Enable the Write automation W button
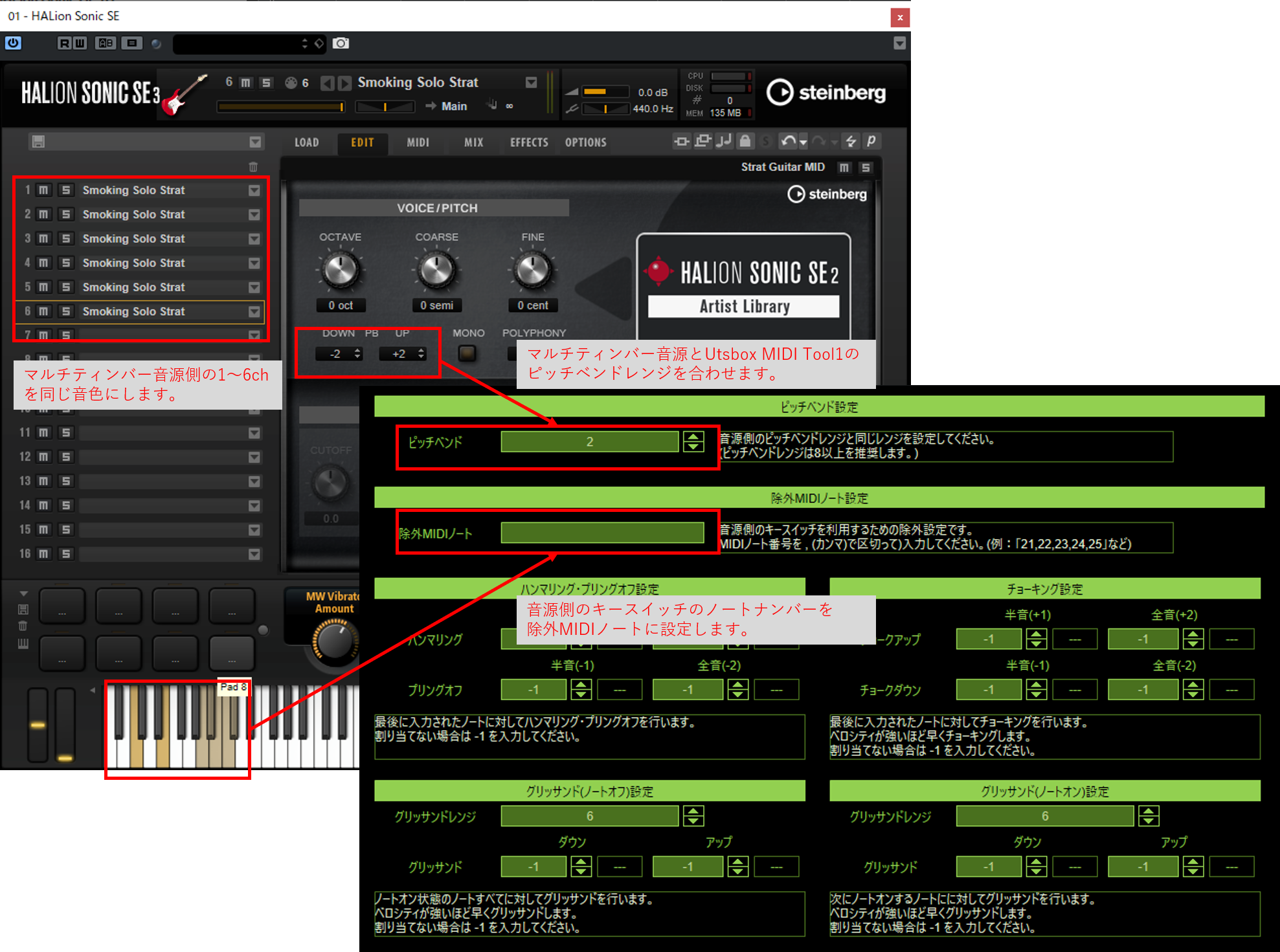 pos(79,43)
